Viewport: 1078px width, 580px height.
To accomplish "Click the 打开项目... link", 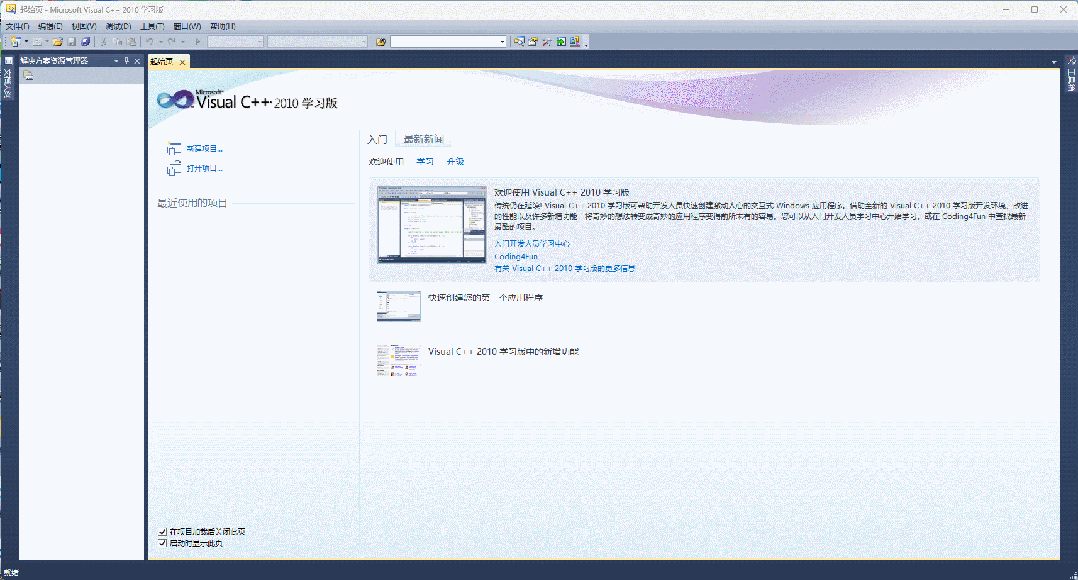I will 205,168.
